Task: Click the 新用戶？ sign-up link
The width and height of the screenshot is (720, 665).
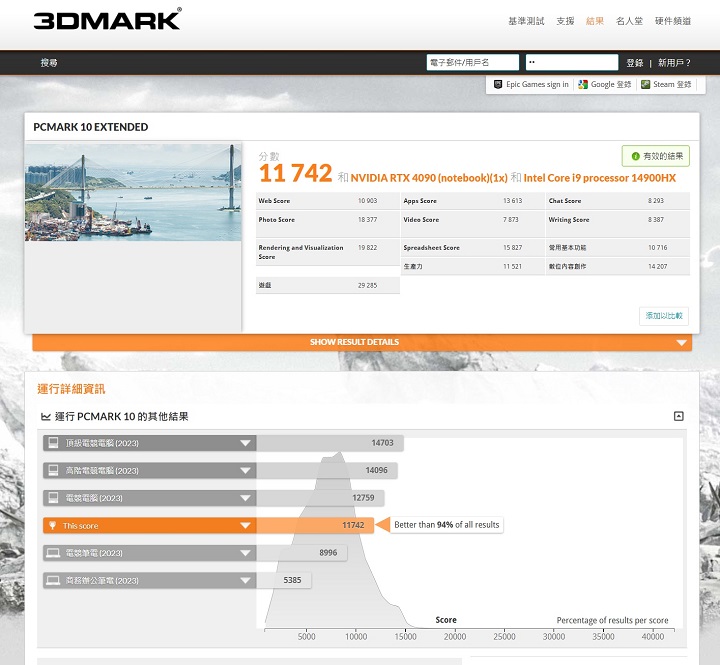Action: (x=674, y=63)
